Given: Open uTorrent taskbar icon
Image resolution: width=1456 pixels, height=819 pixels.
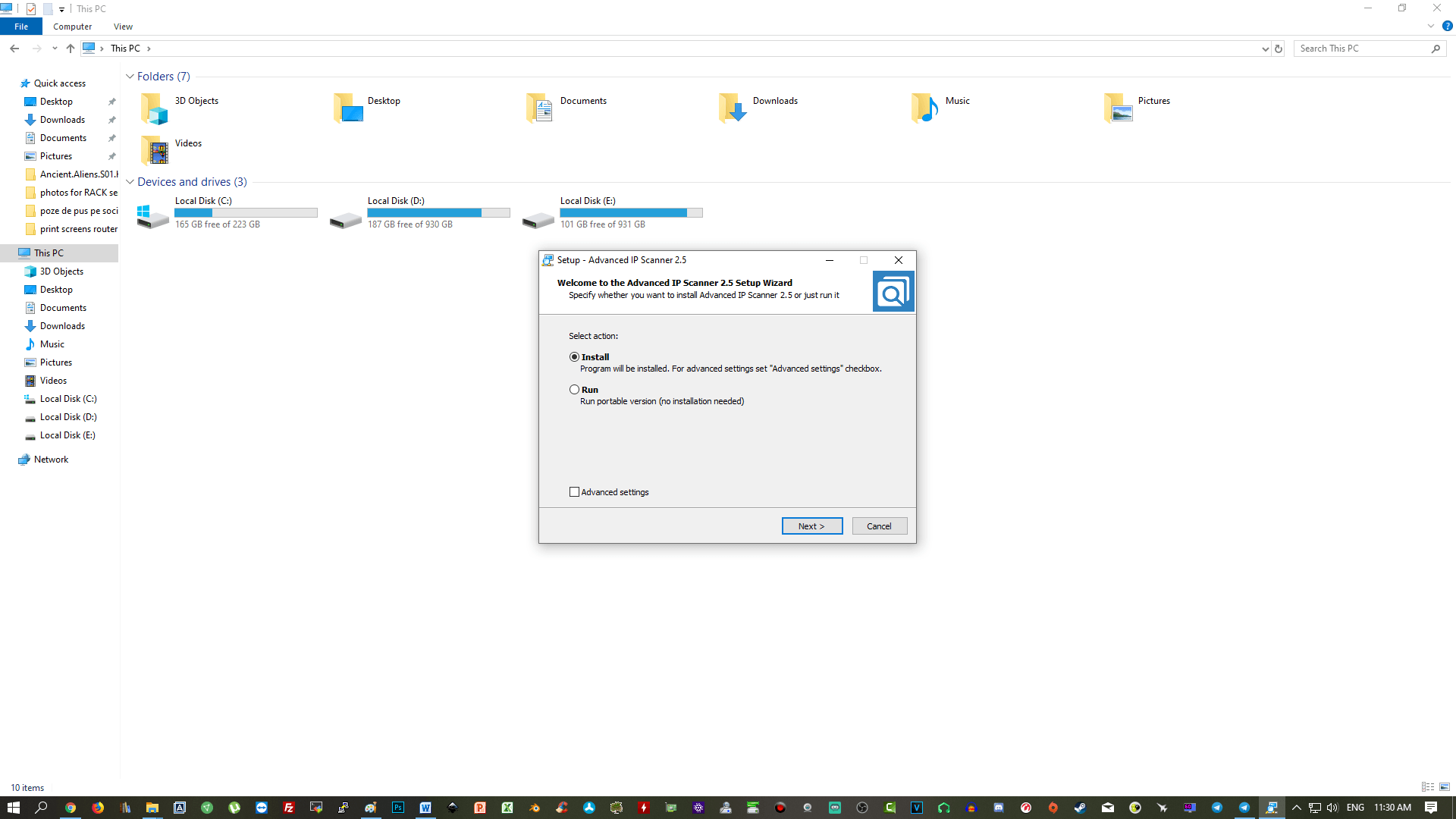Looking at the screenshot, I should coord(234,808).
